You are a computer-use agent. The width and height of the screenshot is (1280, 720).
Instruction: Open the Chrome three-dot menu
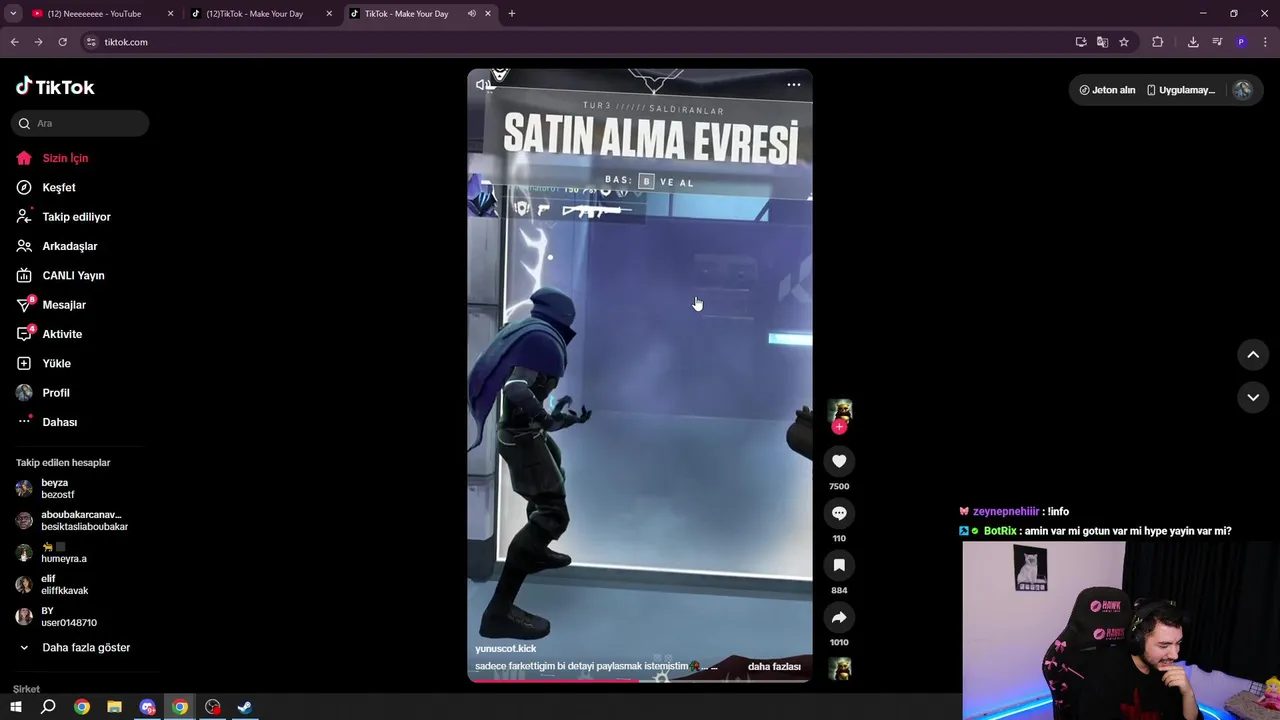(x=1265, y=42)
